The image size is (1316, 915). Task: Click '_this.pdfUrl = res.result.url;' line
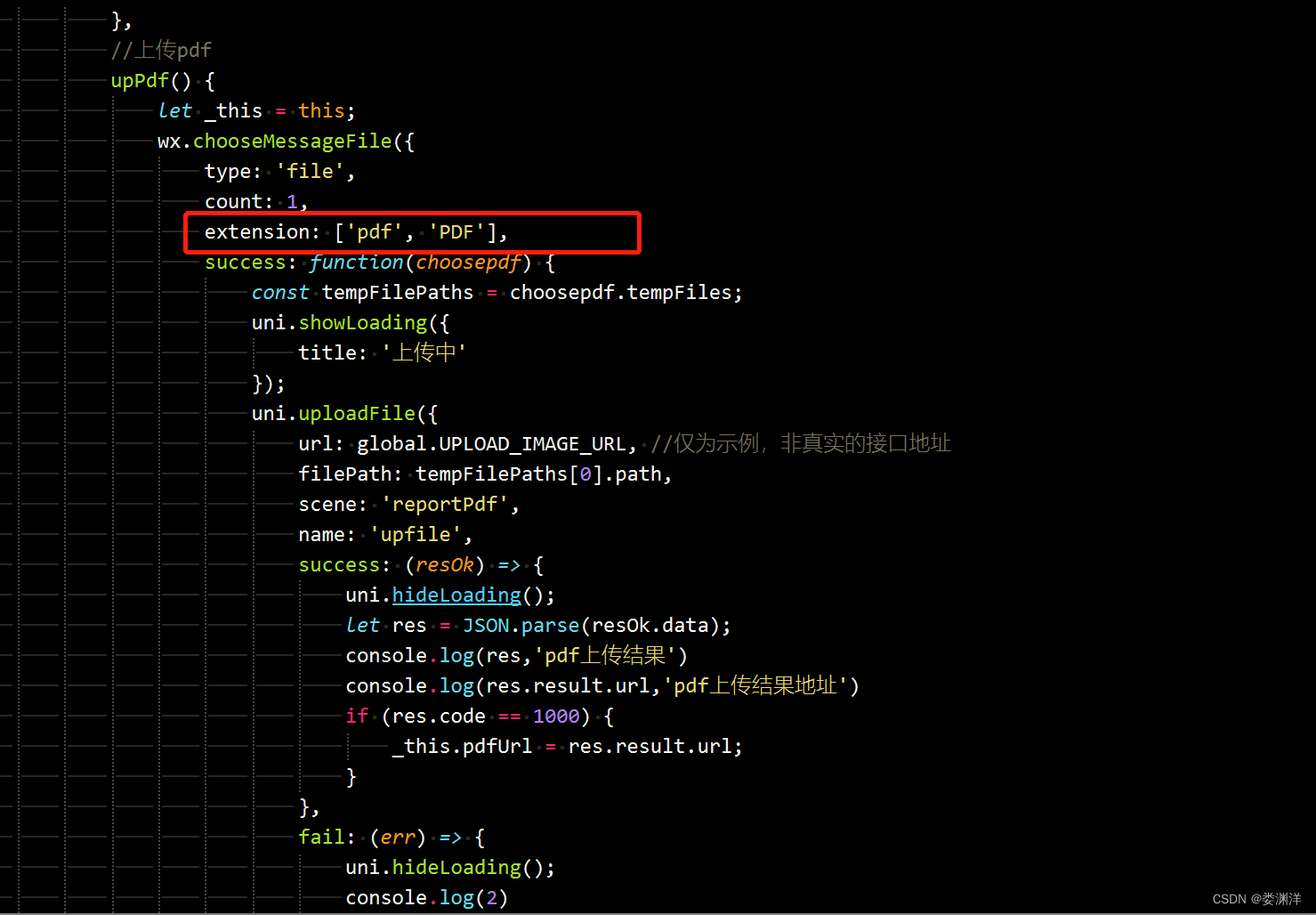pos(568,746)
